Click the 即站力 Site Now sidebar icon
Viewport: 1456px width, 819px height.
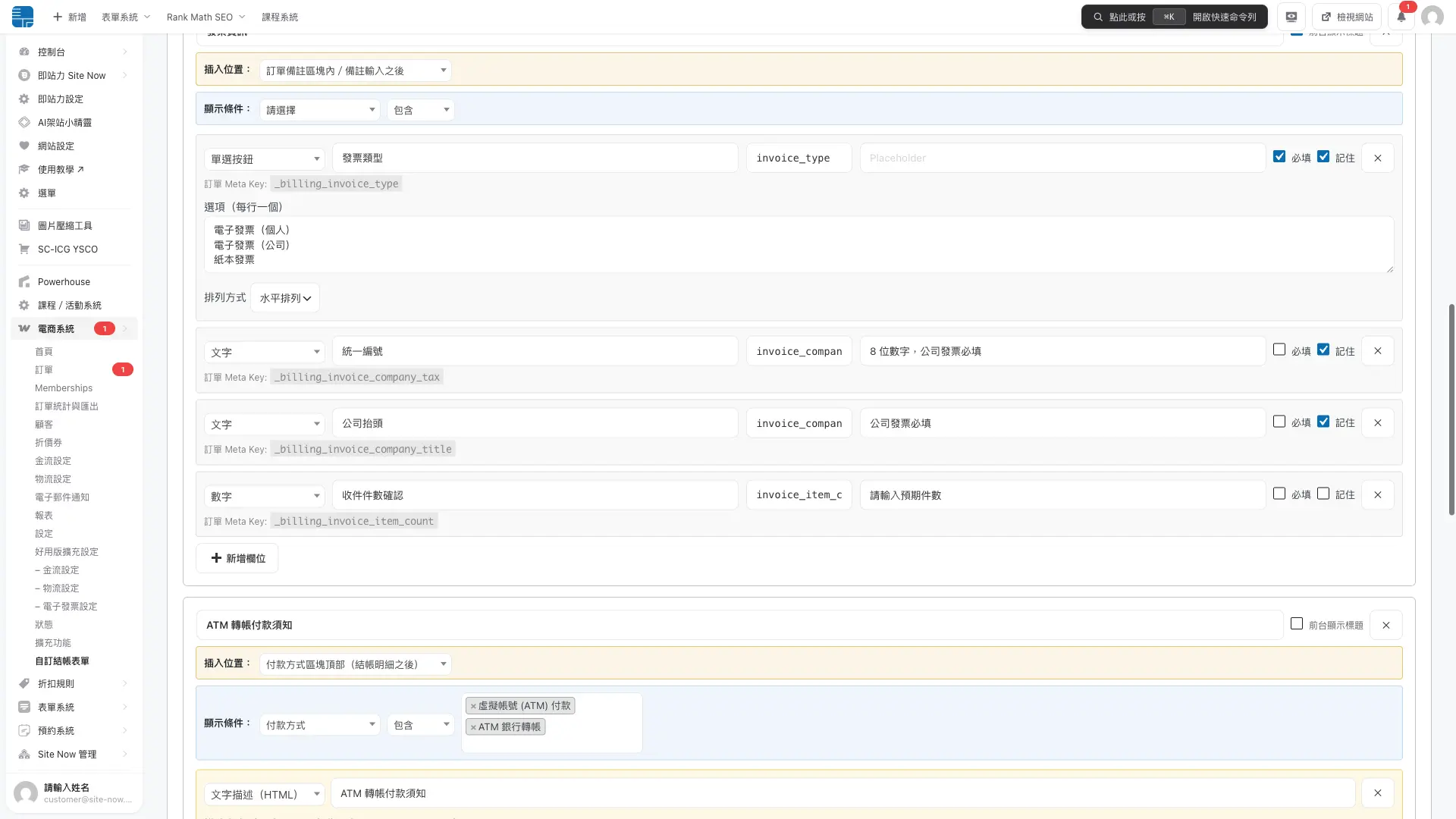(x=24, y=76)
